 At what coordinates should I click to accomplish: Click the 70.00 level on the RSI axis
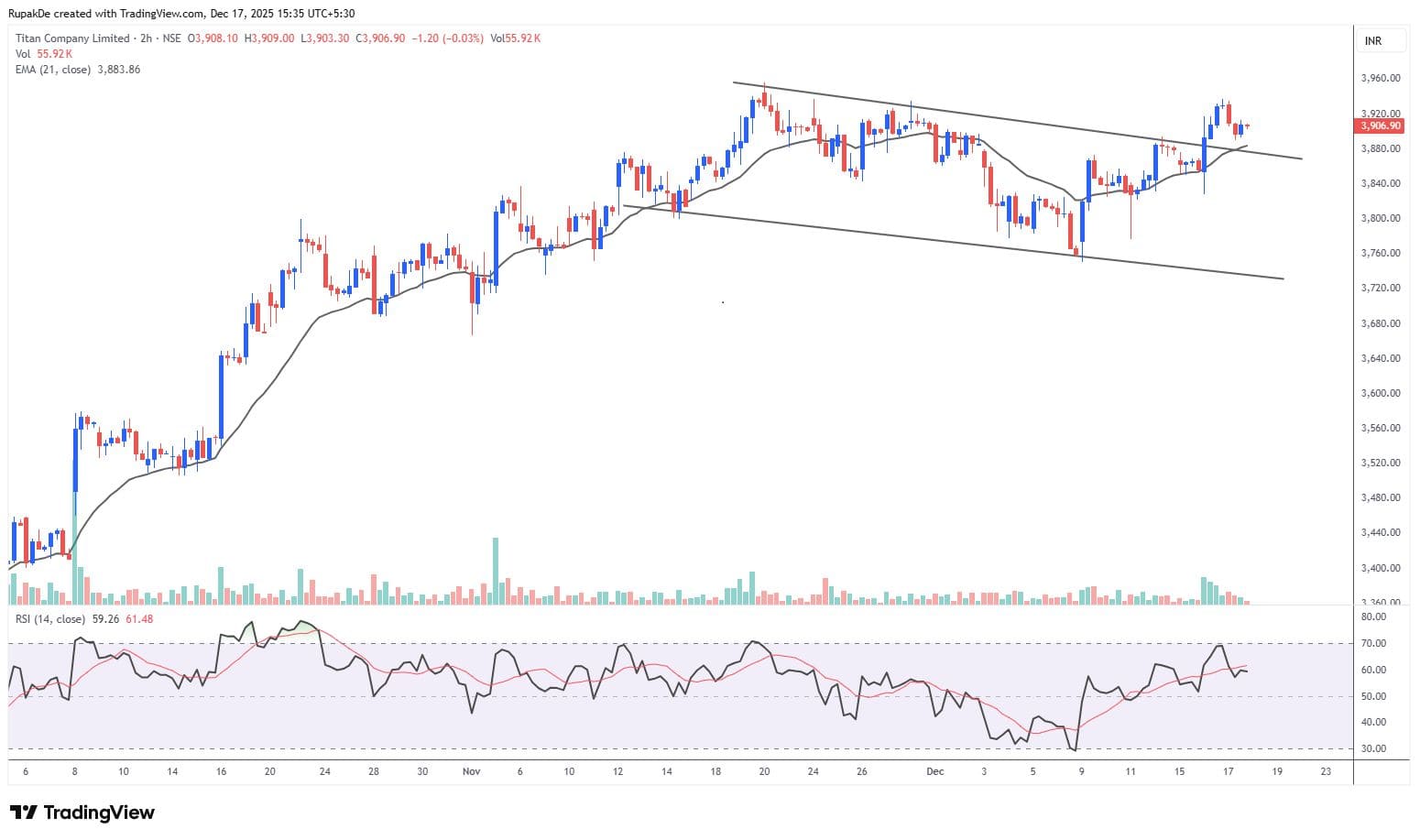(1373, 644)
